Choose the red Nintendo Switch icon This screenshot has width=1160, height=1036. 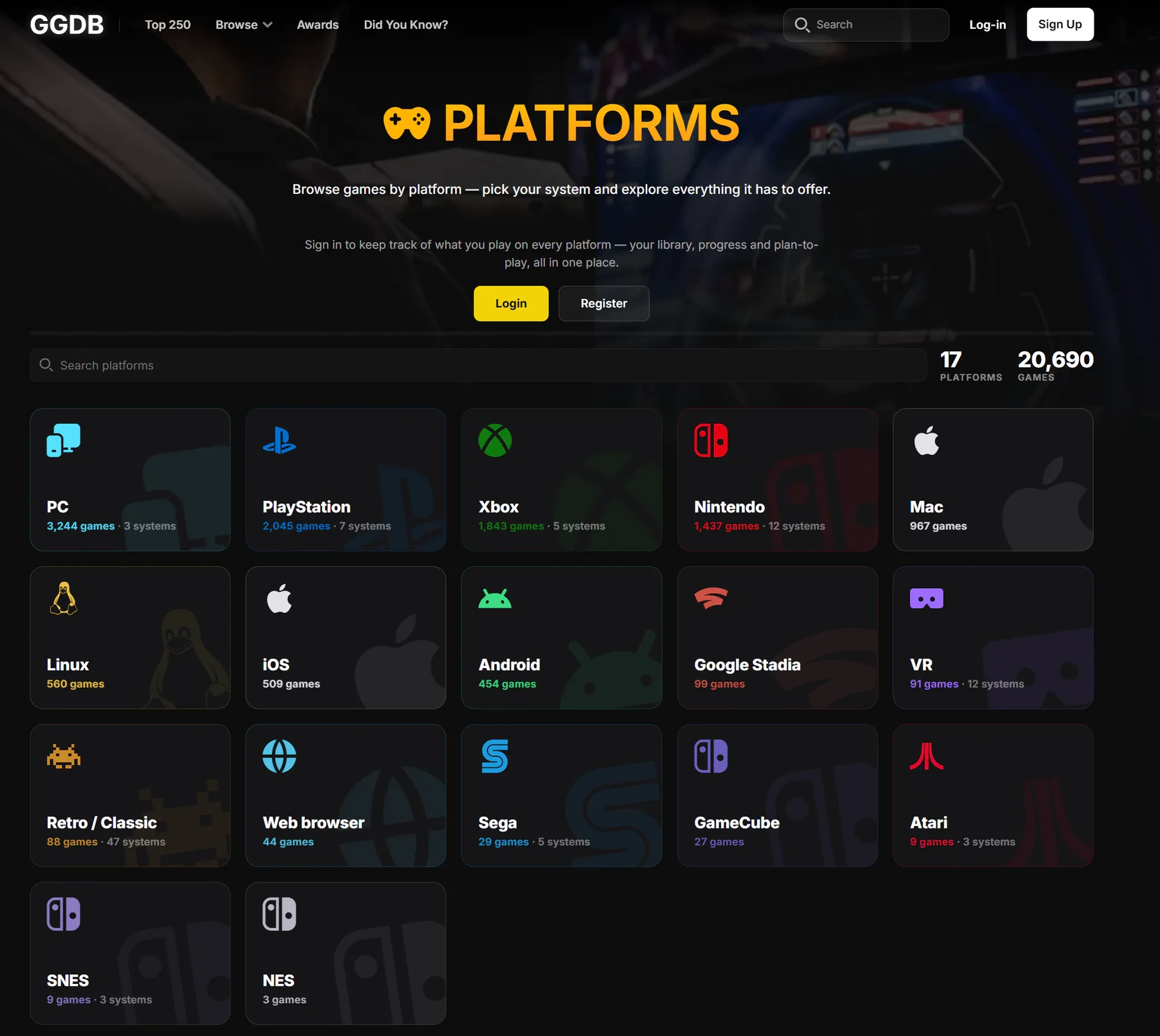click(x=711, y=441)
